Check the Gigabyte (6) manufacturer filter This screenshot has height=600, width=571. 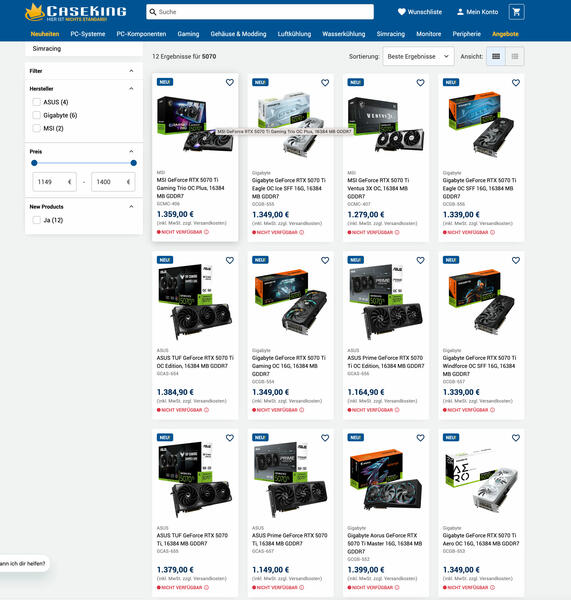[36, 115]
